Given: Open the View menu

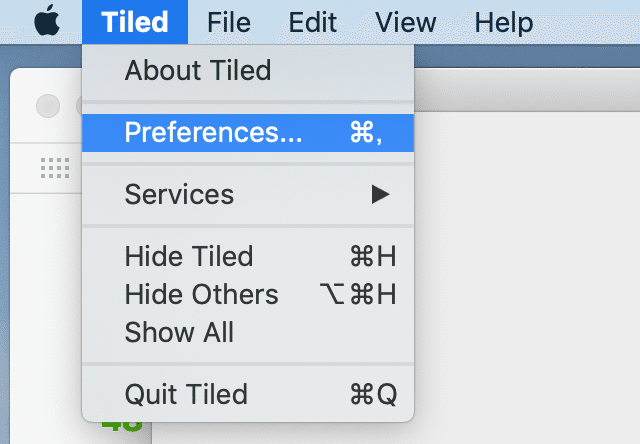Looking at the screenshot, I should click(405, 22).
